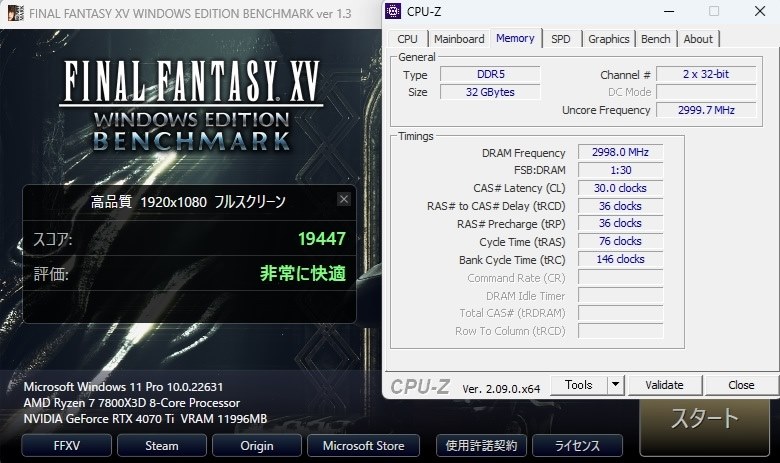The image size is (780, 463).
Task: Open the Steam store link button
Action: [162, 446]
